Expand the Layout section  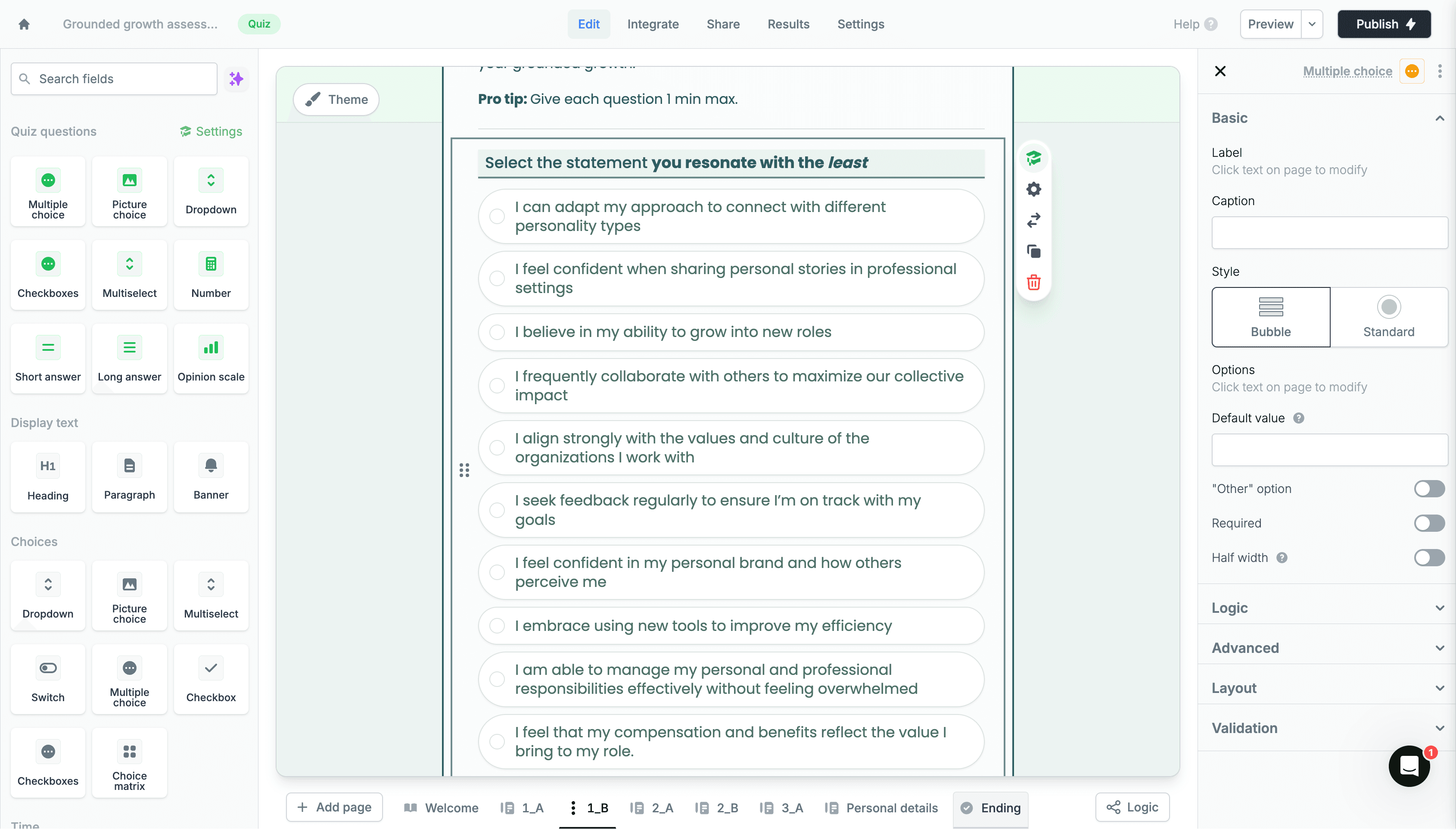click(1328, 688)
